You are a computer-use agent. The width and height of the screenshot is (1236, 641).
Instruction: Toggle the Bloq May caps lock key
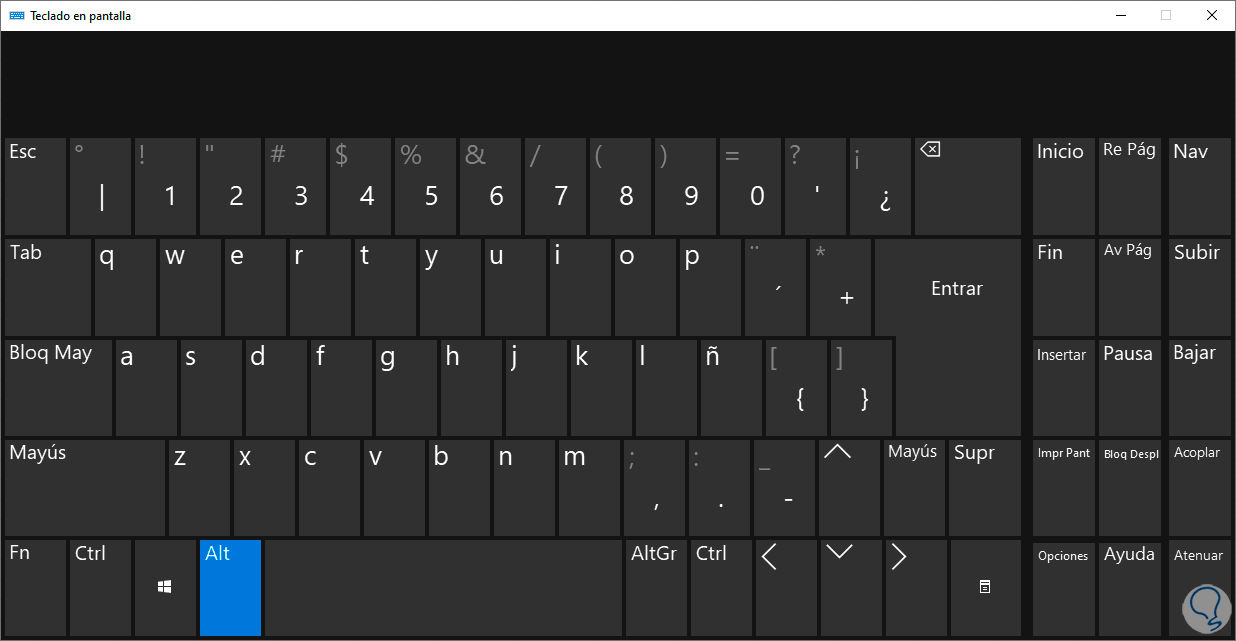pos(58,386)
